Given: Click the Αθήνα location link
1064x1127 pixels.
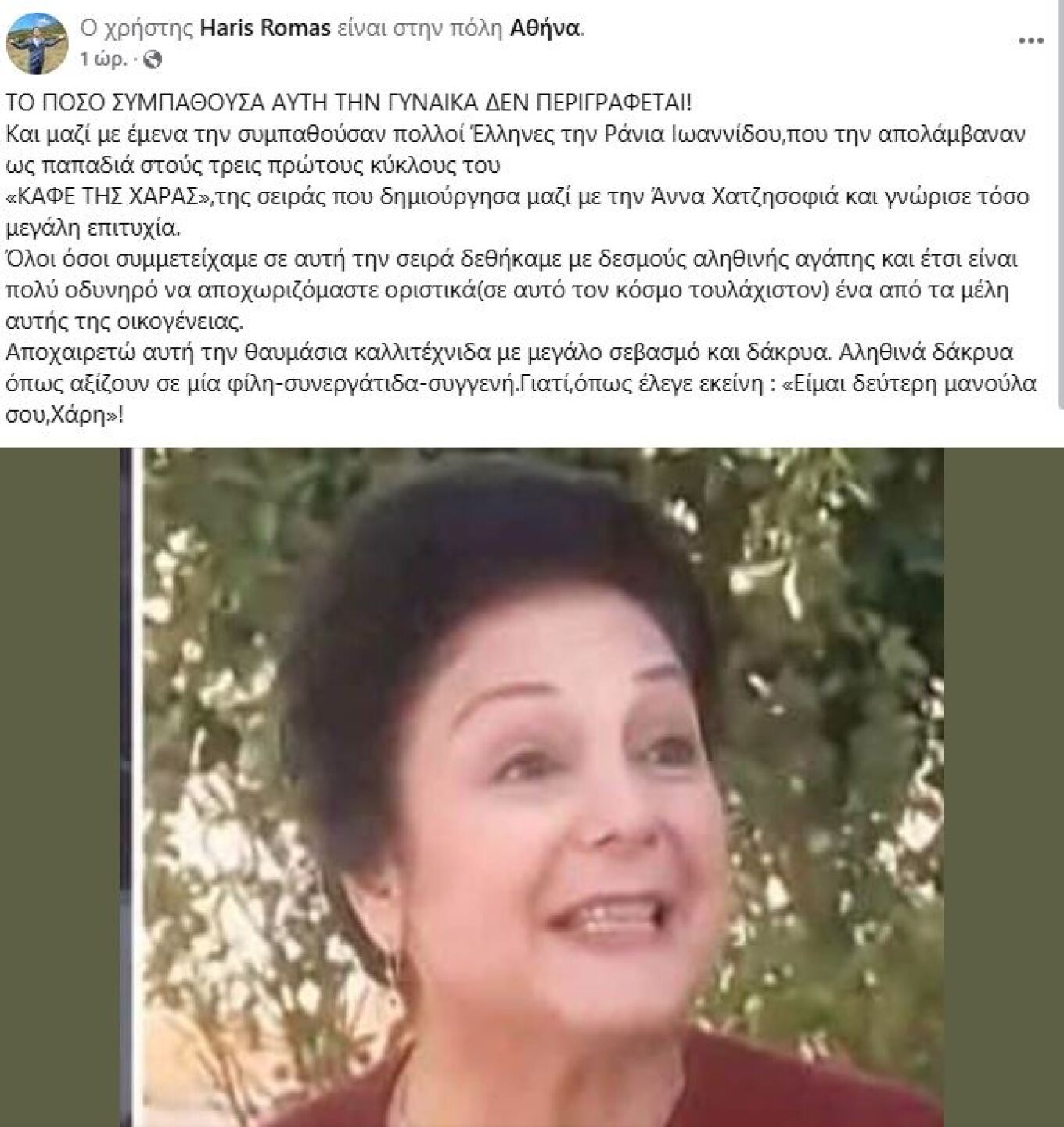Looking at the screenshot, I should click(x=545, y=28).
